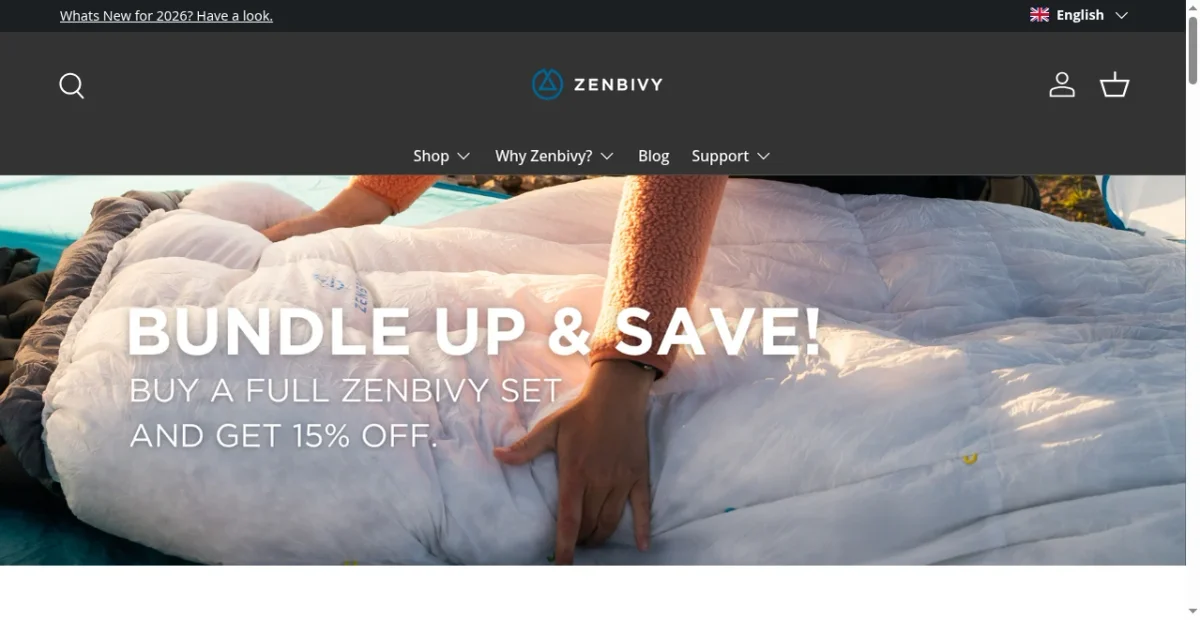This screenshot has height=620, width=1200.
Task: Expand the Shop menu chevron
Action: [464, 156]
